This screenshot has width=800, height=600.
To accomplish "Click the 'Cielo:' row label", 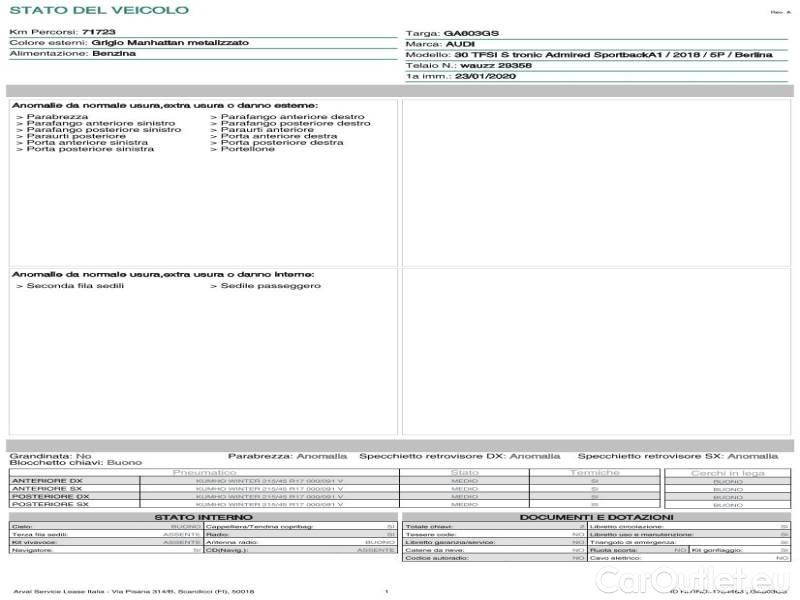I will pos(21,527).
